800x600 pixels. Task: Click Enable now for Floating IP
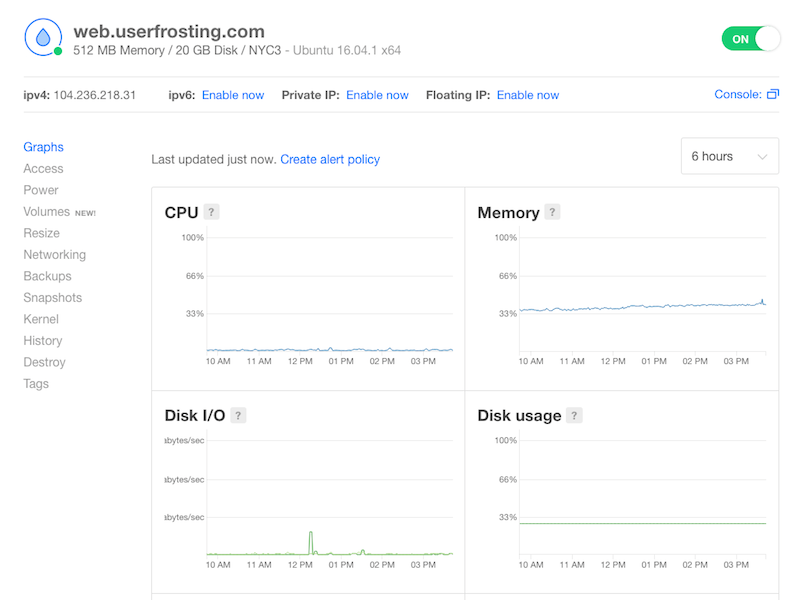pyautogui.click(x=528, y=95)
